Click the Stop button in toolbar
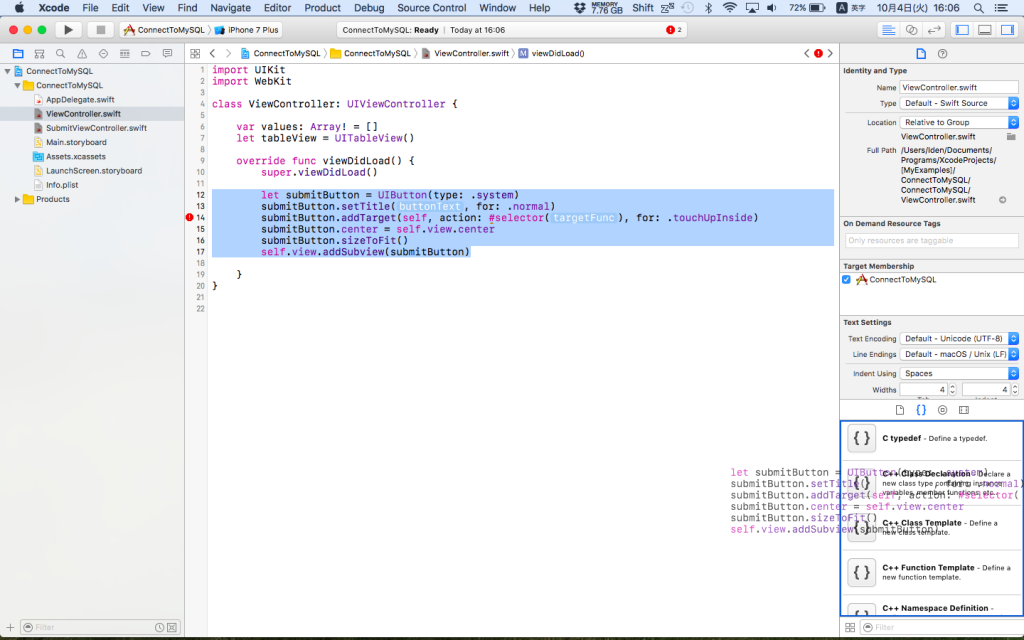1024x640 pixels. pyautogui.click(x=99, y=30)
